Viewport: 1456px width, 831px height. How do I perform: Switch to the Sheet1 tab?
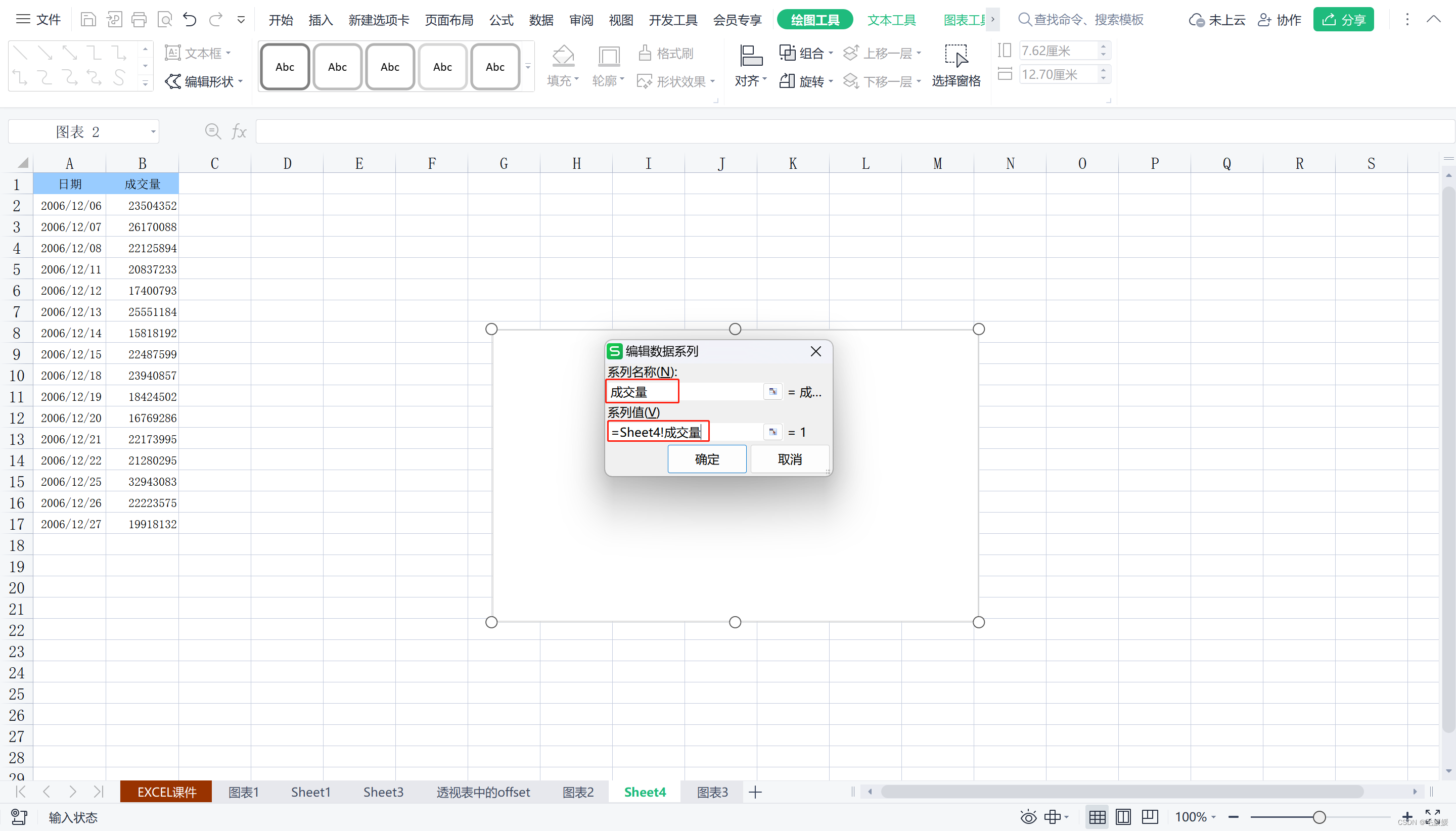(x=310, y=792)
